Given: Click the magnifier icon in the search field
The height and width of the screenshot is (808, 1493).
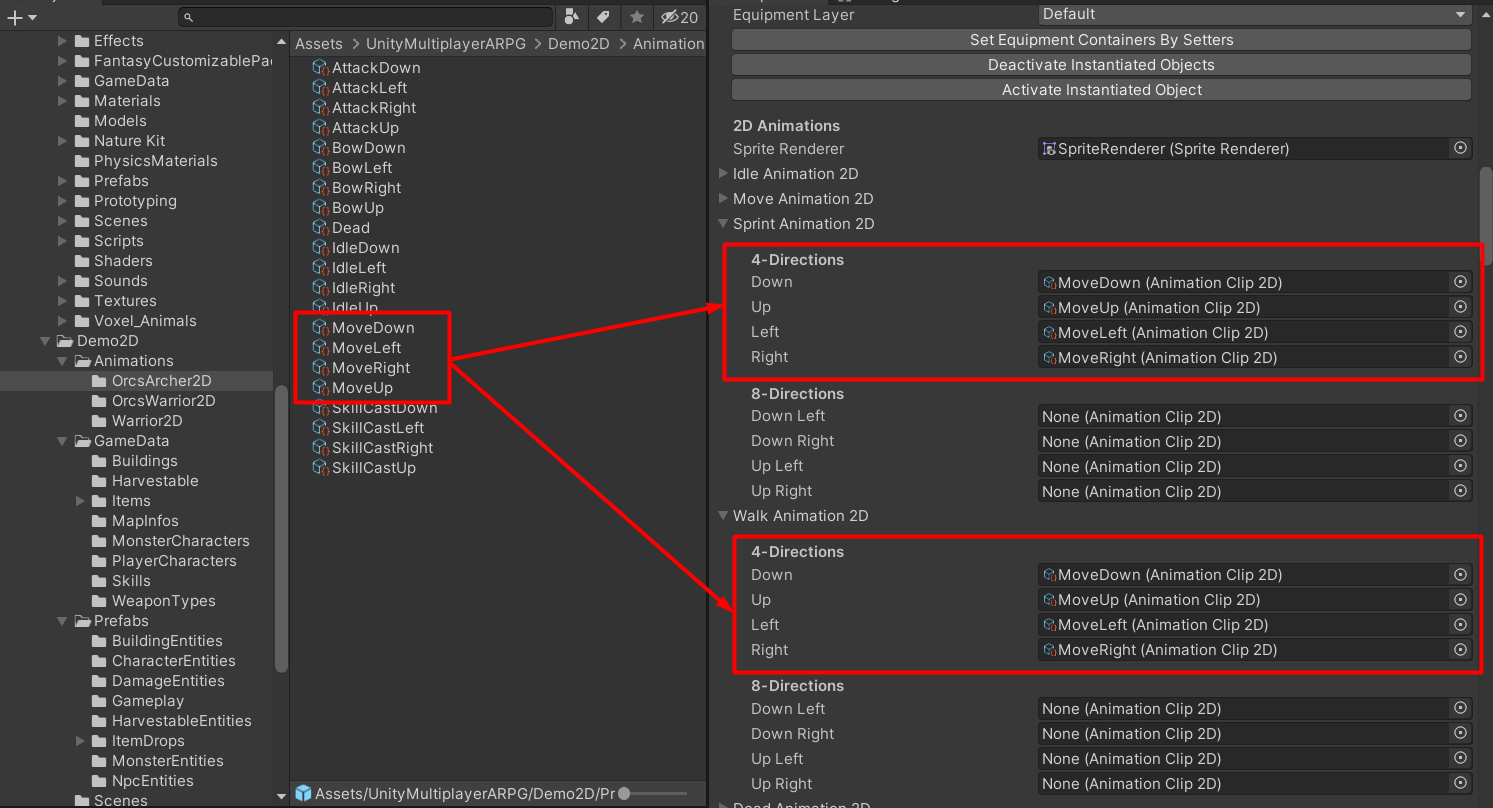Looking at the screenshot, I should pyautogui.click(x=188, y=16).
